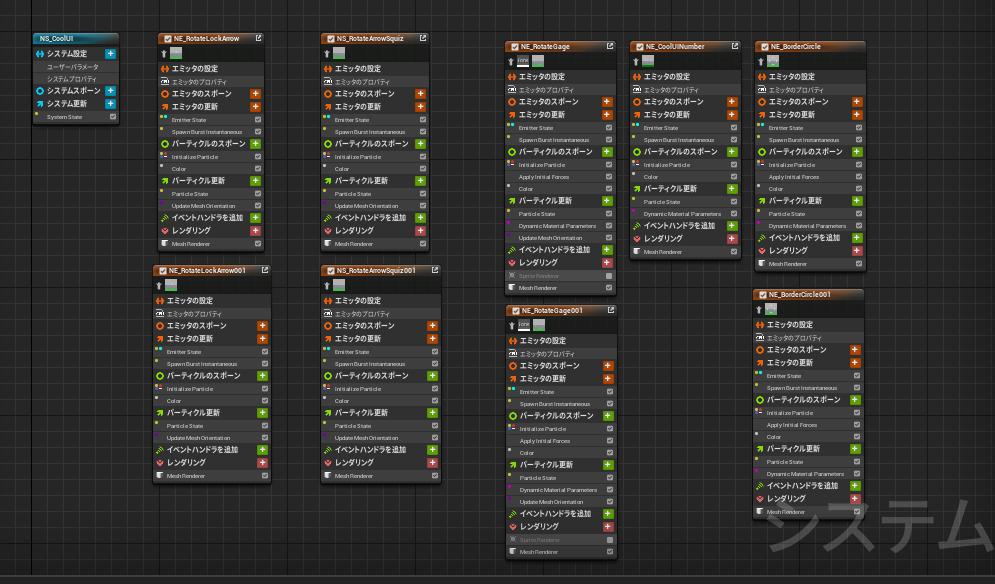Image resolution: width=995 pixels, height=584 pixels.
Task: Add パーティクル更新 module in NE_CoolUINumber
Action: coord(732,189)
